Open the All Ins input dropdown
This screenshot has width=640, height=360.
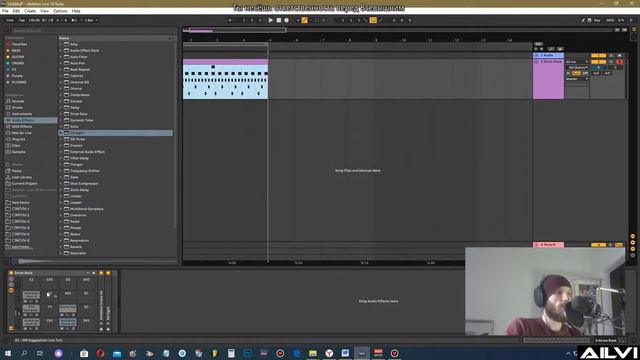click(577, 62)
